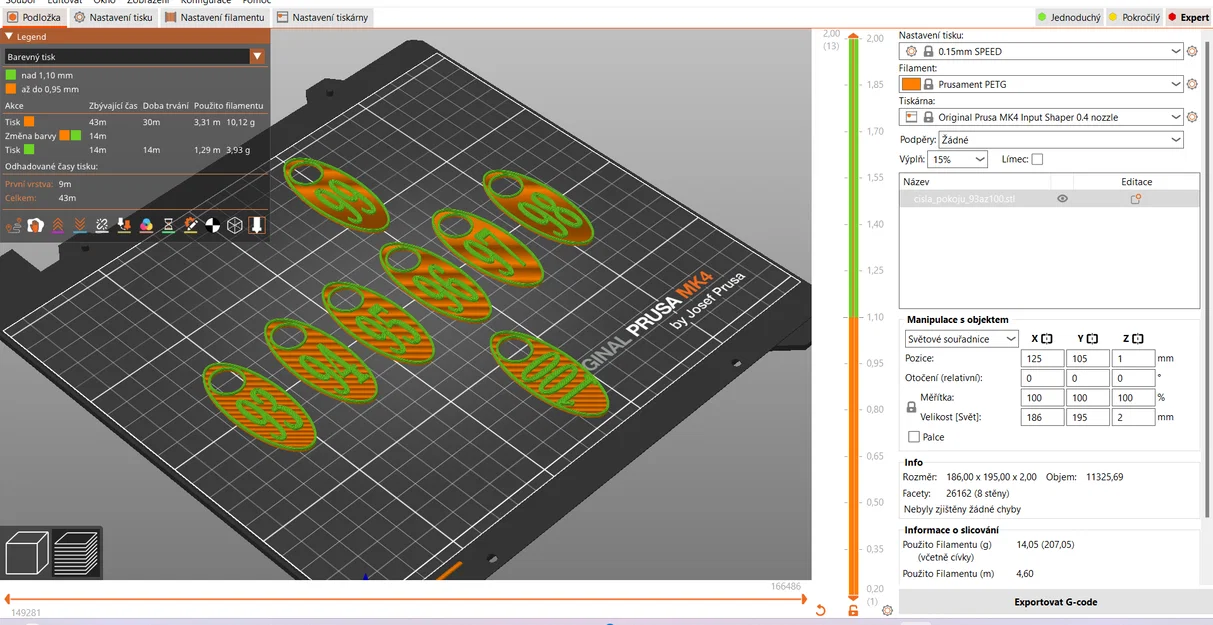Toggle shells wireframe cube icon

(234, 225)
